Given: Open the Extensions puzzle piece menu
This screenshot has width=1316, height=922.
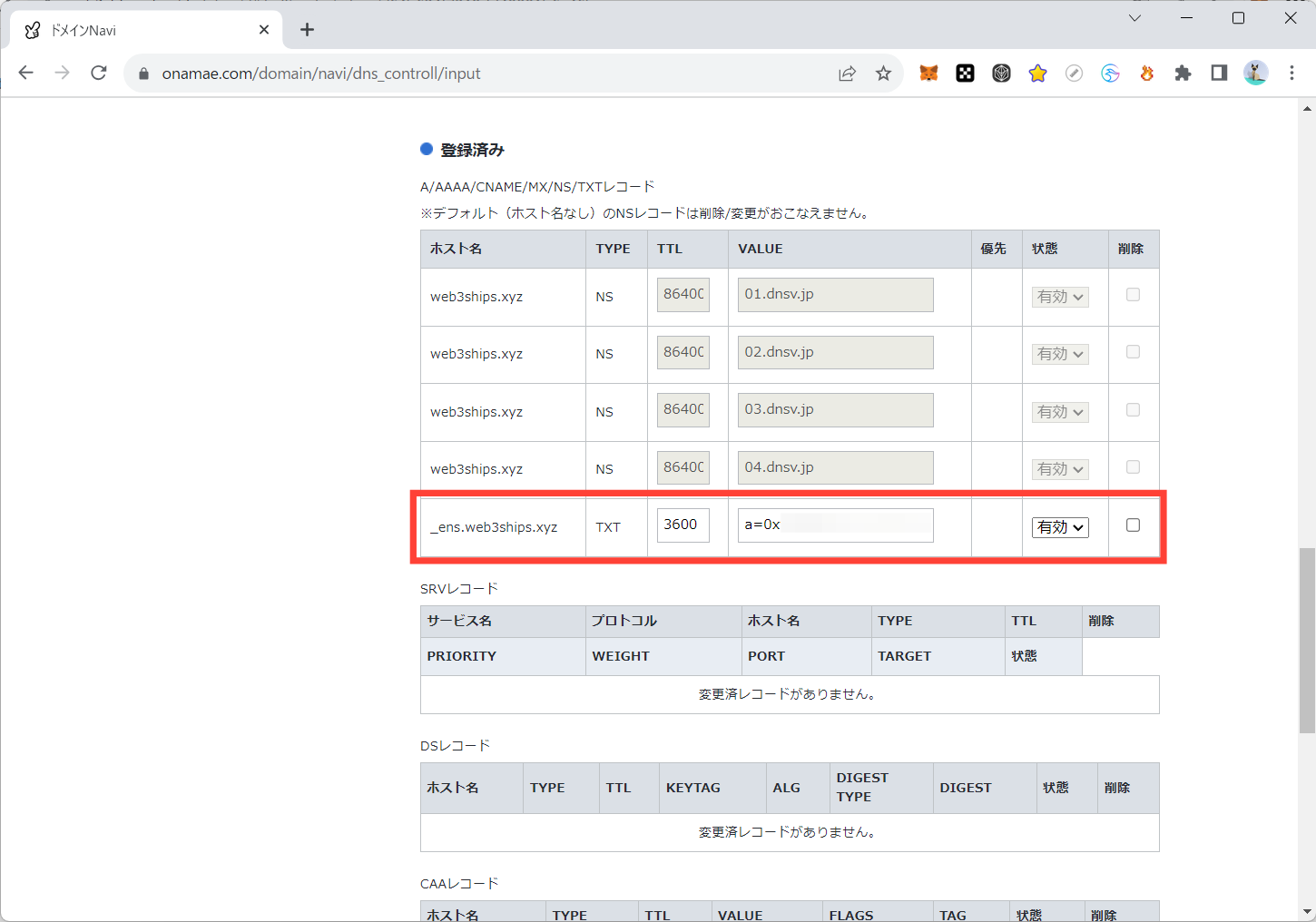Looking at the screenshot, I should pos(1183,74).
